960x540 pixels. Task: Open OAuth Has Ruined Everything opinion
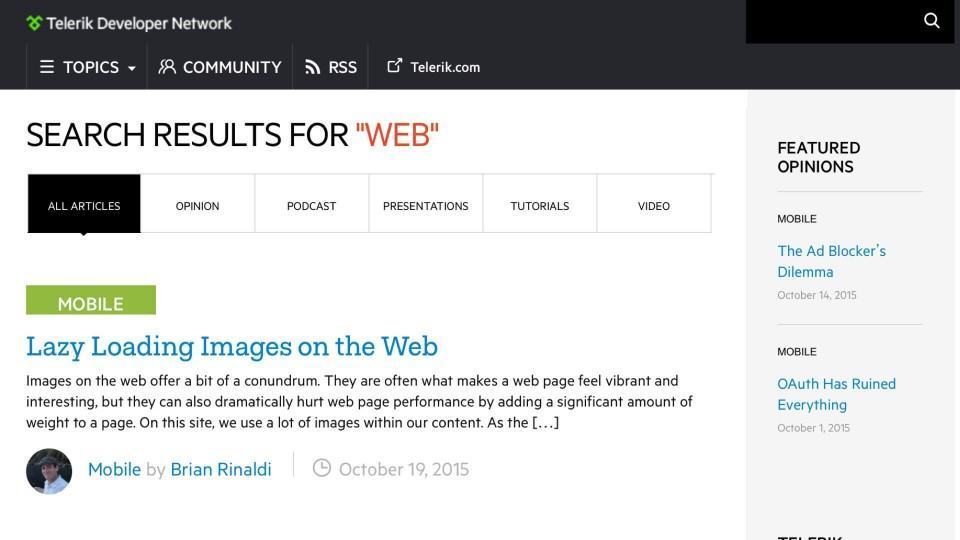coord(836,394)
